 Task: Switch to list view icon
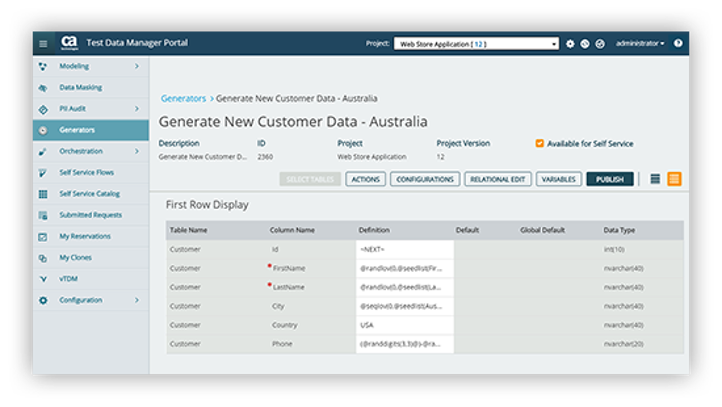click(655, 179)
